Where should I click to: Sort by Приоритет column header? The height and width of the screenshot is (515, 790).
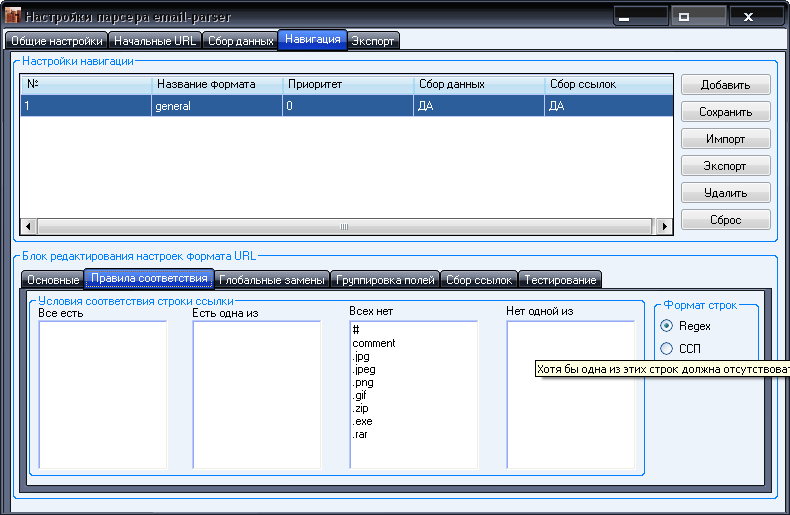point(347,85)
